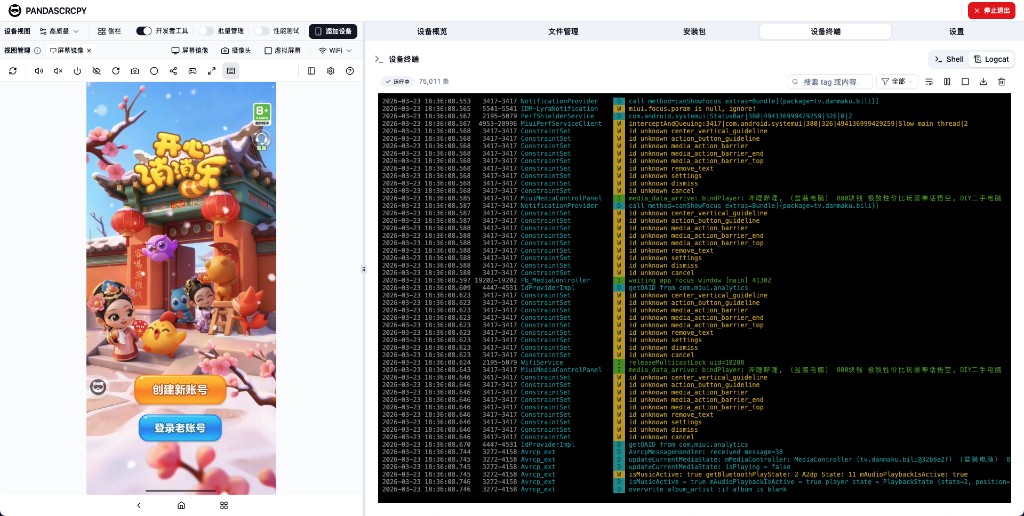Take a screenshot with the camera icon
This screenshot has width=1024, height=516.
coord(135,71)
